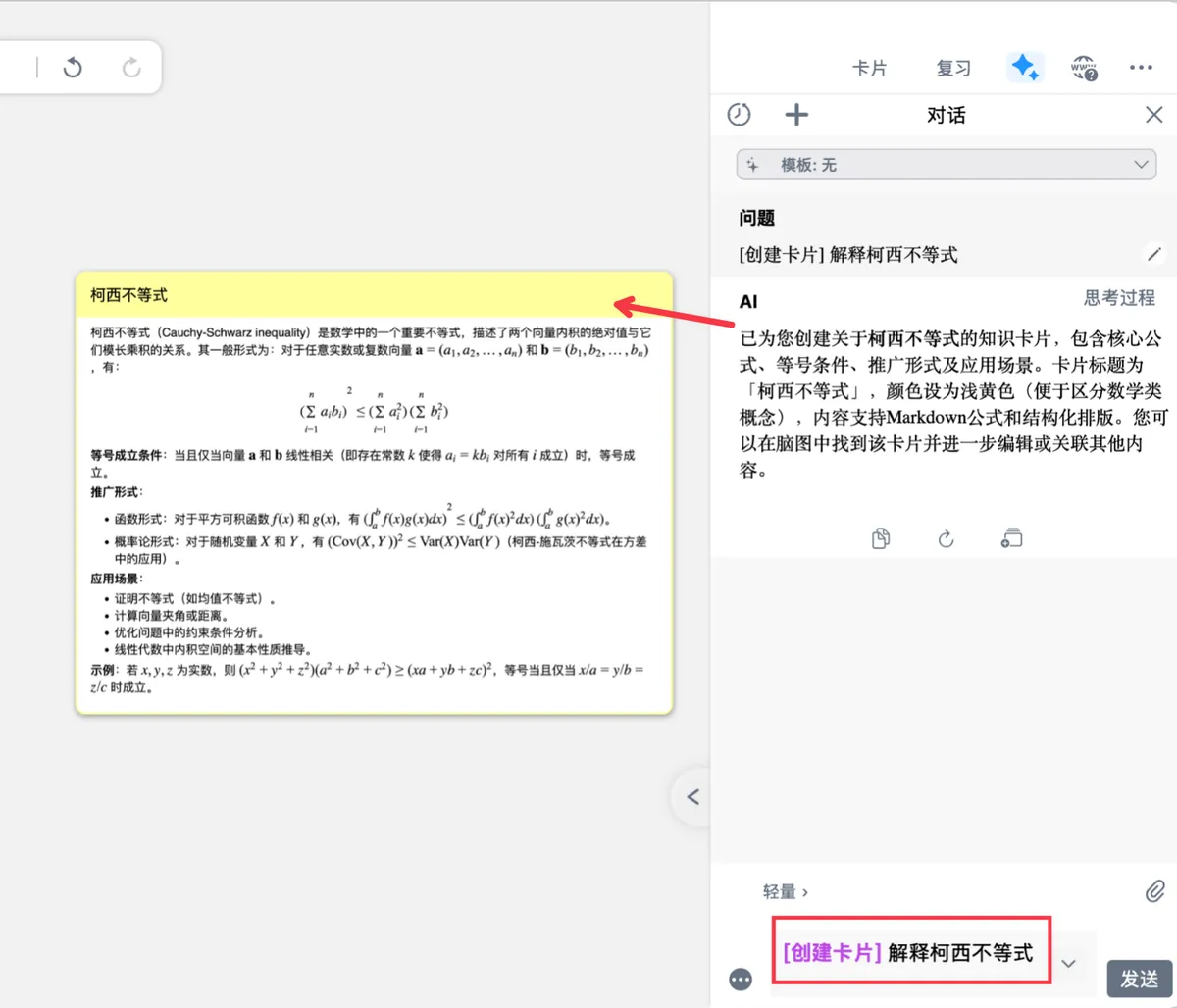
Task: Edit the question with pencil icon
Action: [1154, 254]
